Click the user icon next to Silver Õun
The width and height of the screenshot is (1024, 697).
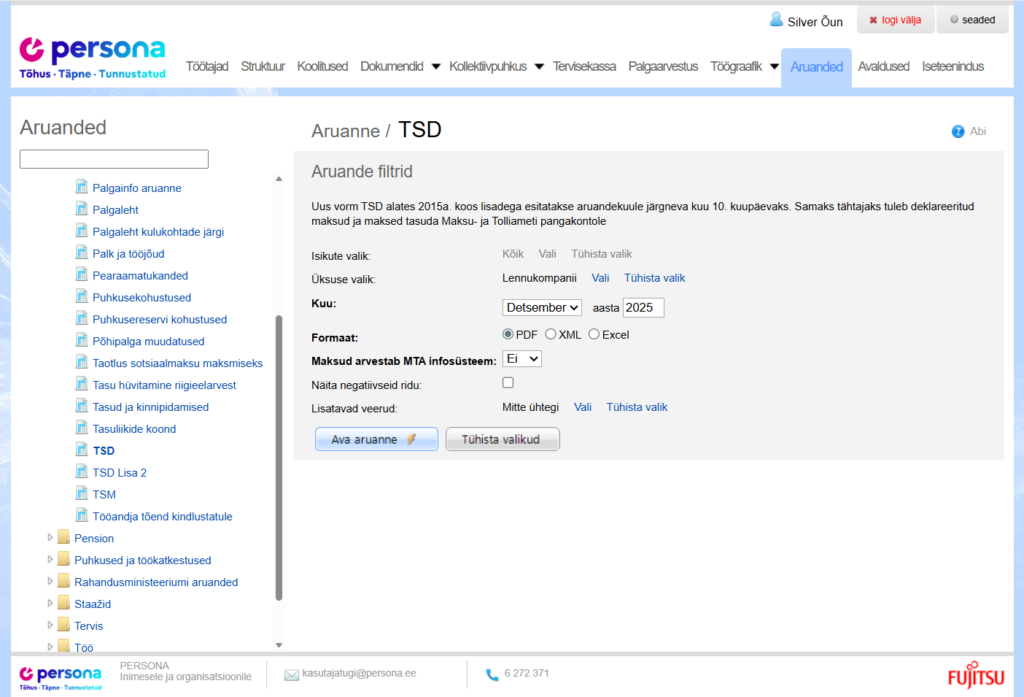(x=775, y=20)
